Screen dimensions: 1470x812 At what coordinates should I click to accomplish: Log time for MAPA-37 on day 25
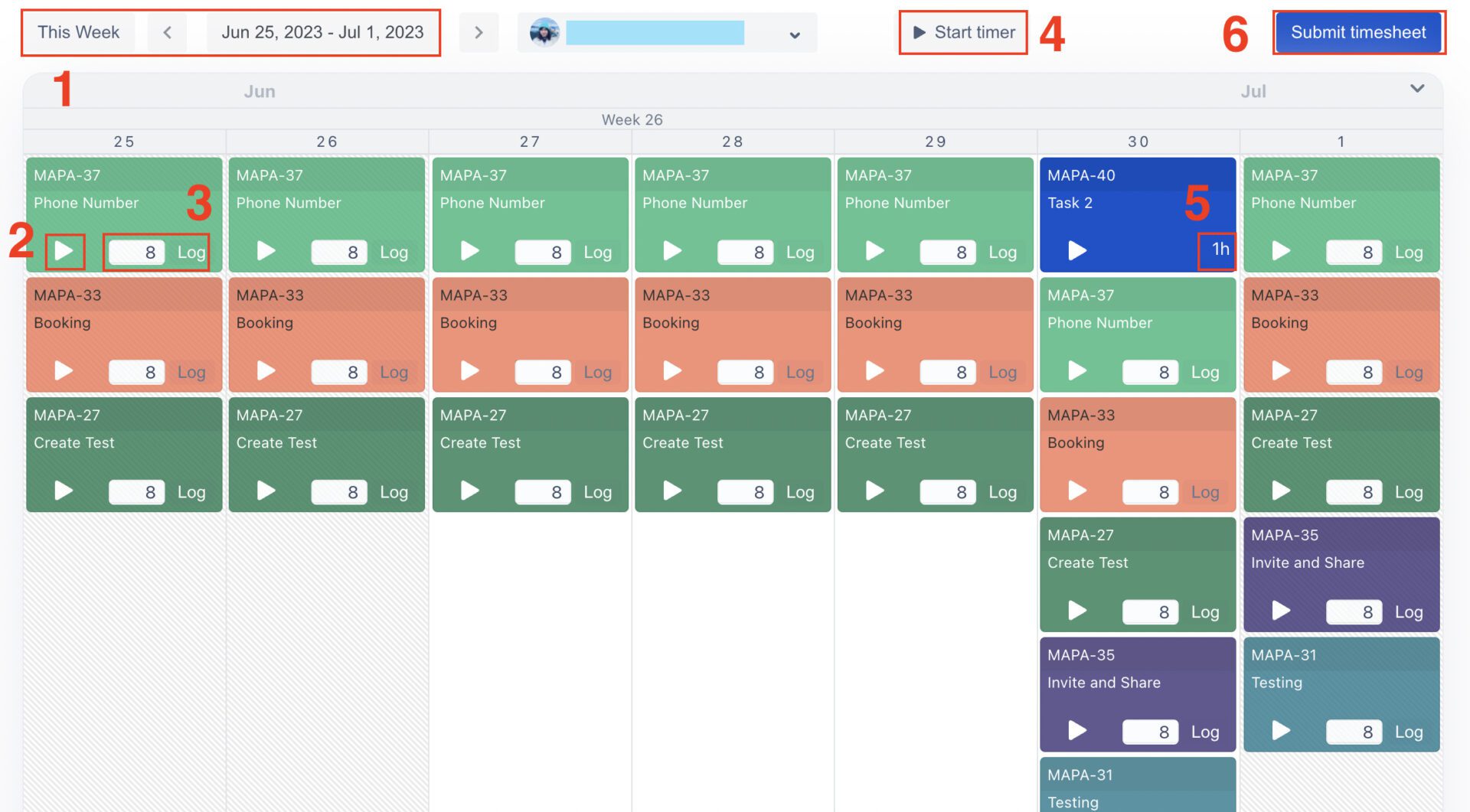point(191,252)
